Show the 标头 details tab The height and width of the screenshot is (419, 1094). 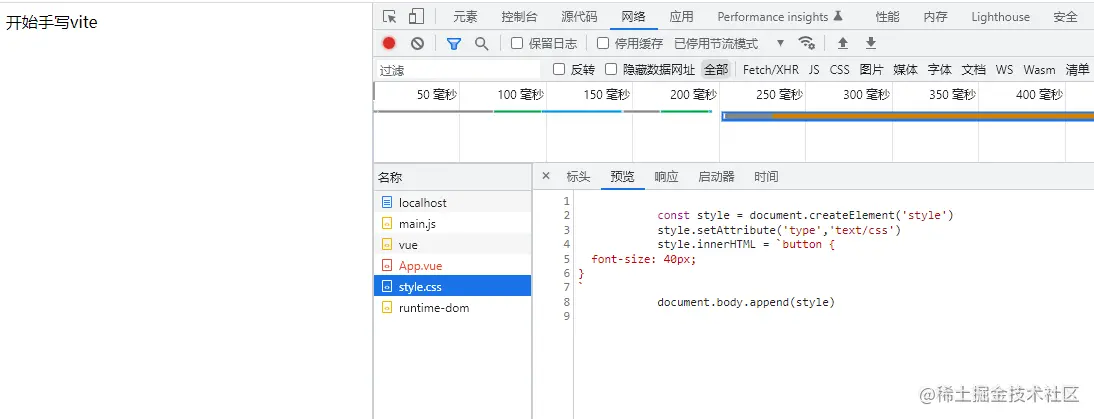point(578,176)
